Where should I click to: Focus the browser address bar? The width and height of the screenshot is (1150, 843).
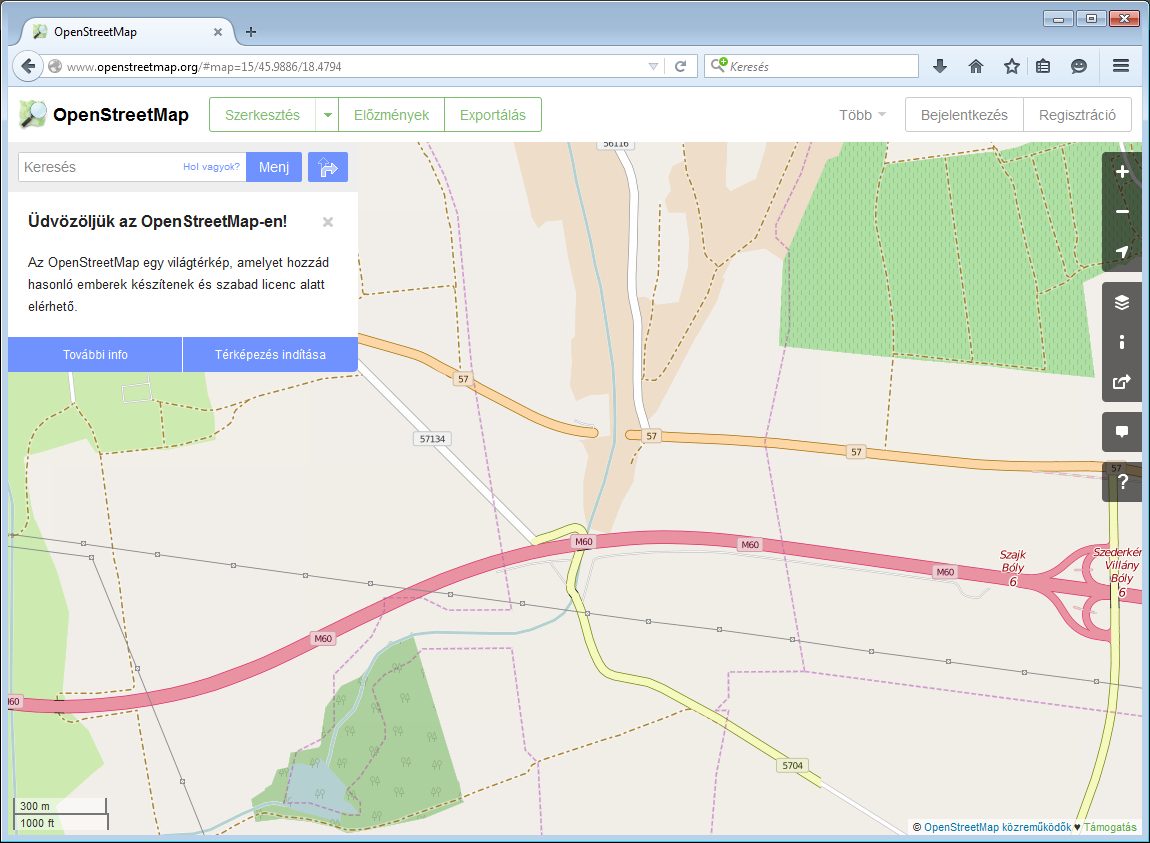coord(352,66)
